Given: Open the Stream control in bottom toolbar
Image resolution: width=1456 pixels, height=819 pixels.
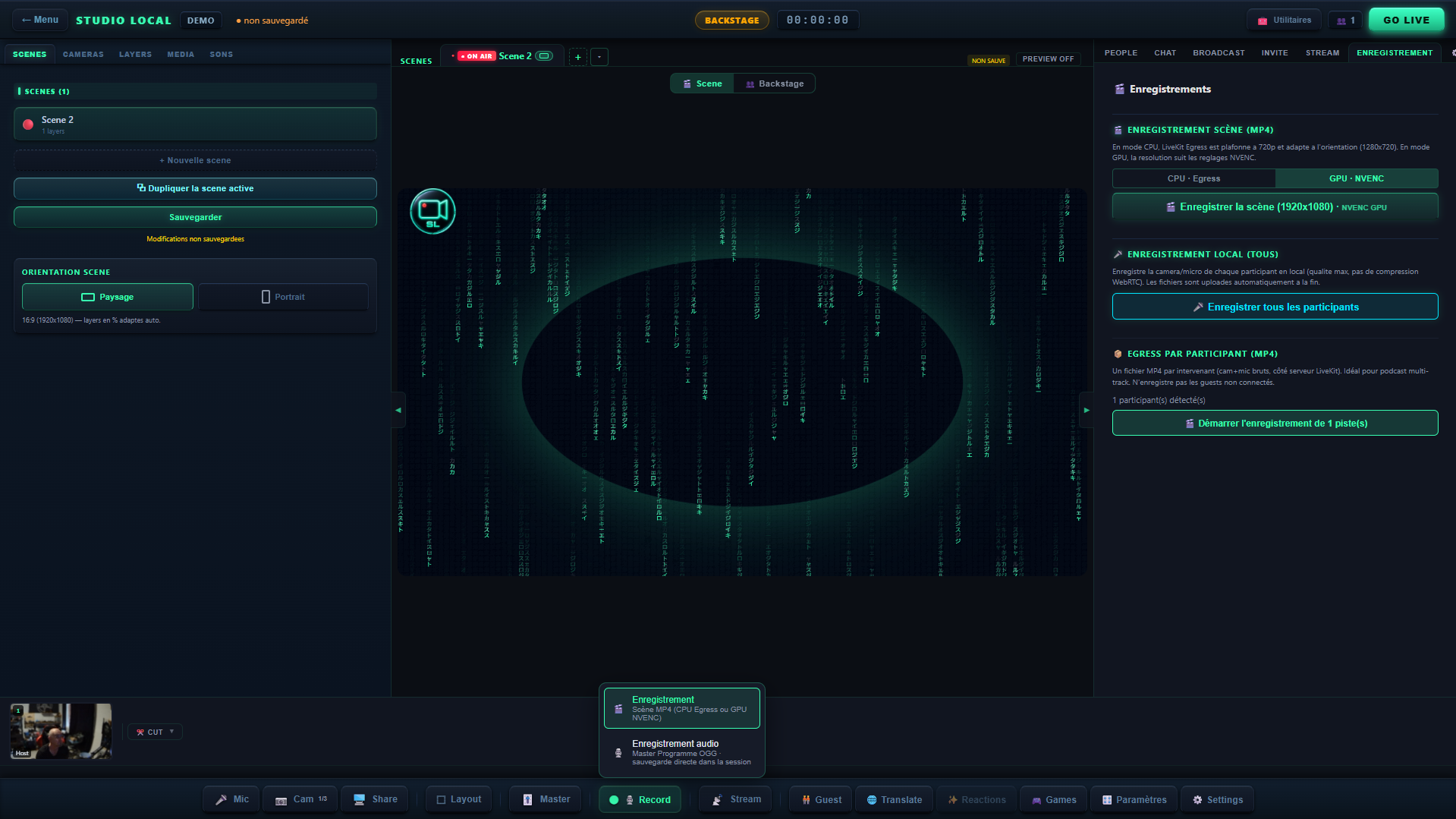Looking at the screenshot, I should 736,799.
